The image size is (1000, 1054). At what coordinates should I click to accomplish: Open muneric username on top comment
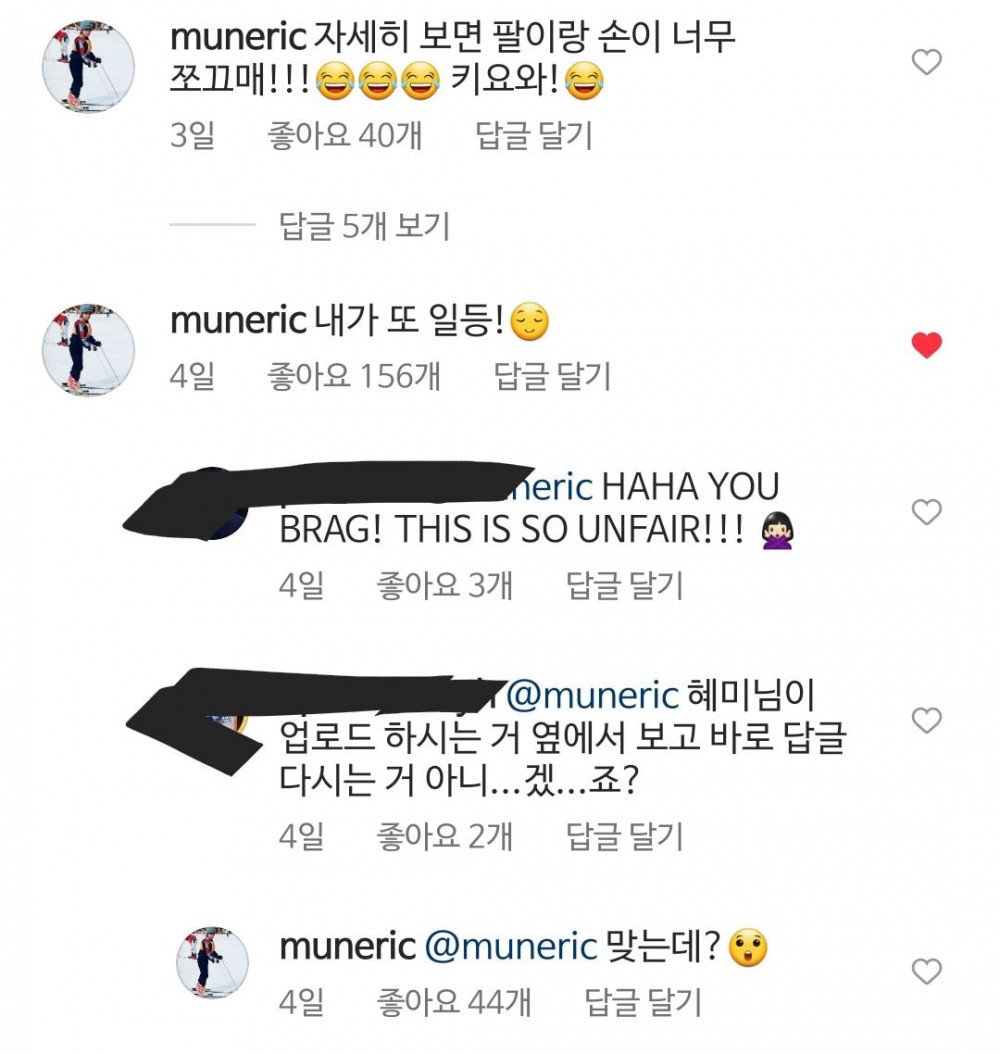[239, 36]
